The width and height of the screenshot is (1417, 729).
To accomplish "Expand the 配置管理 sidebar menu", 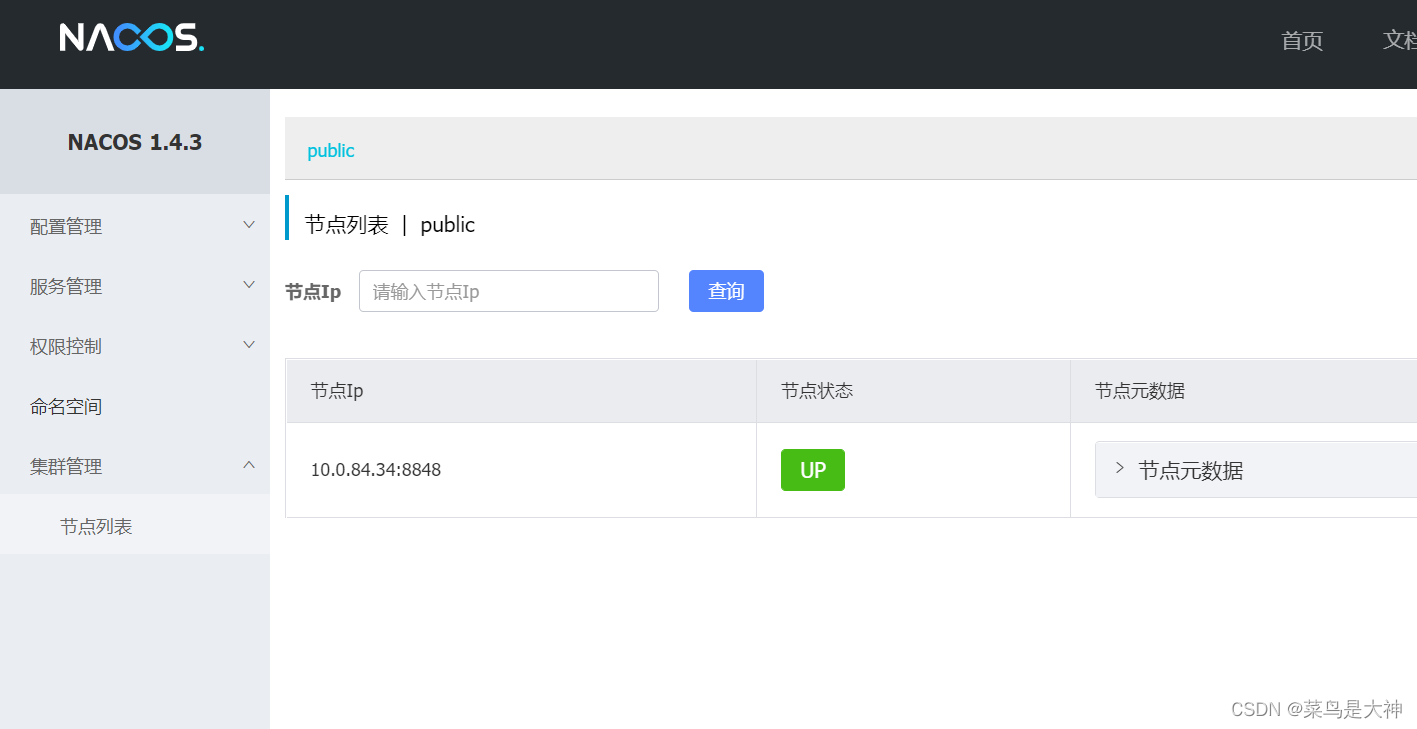I will tap(135, 226).
